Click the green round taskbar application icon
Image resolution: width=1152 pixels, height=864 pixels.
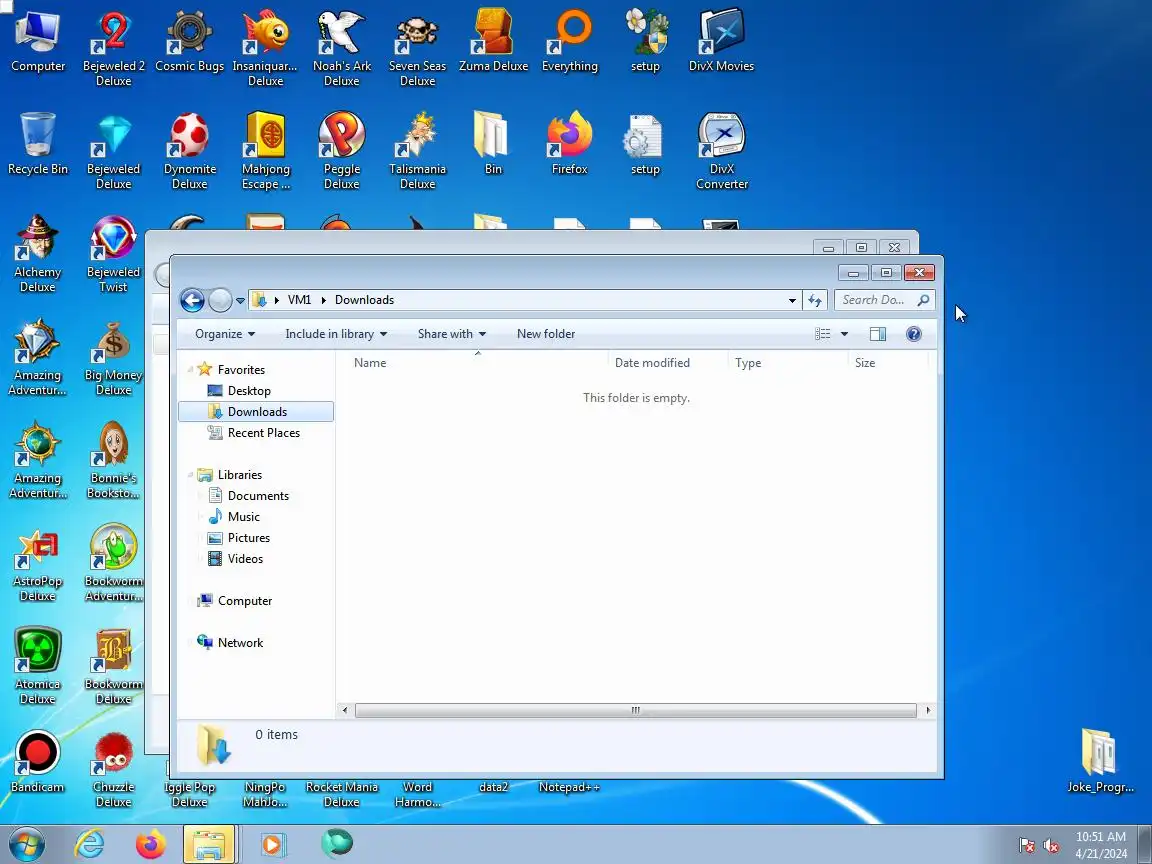337,843
